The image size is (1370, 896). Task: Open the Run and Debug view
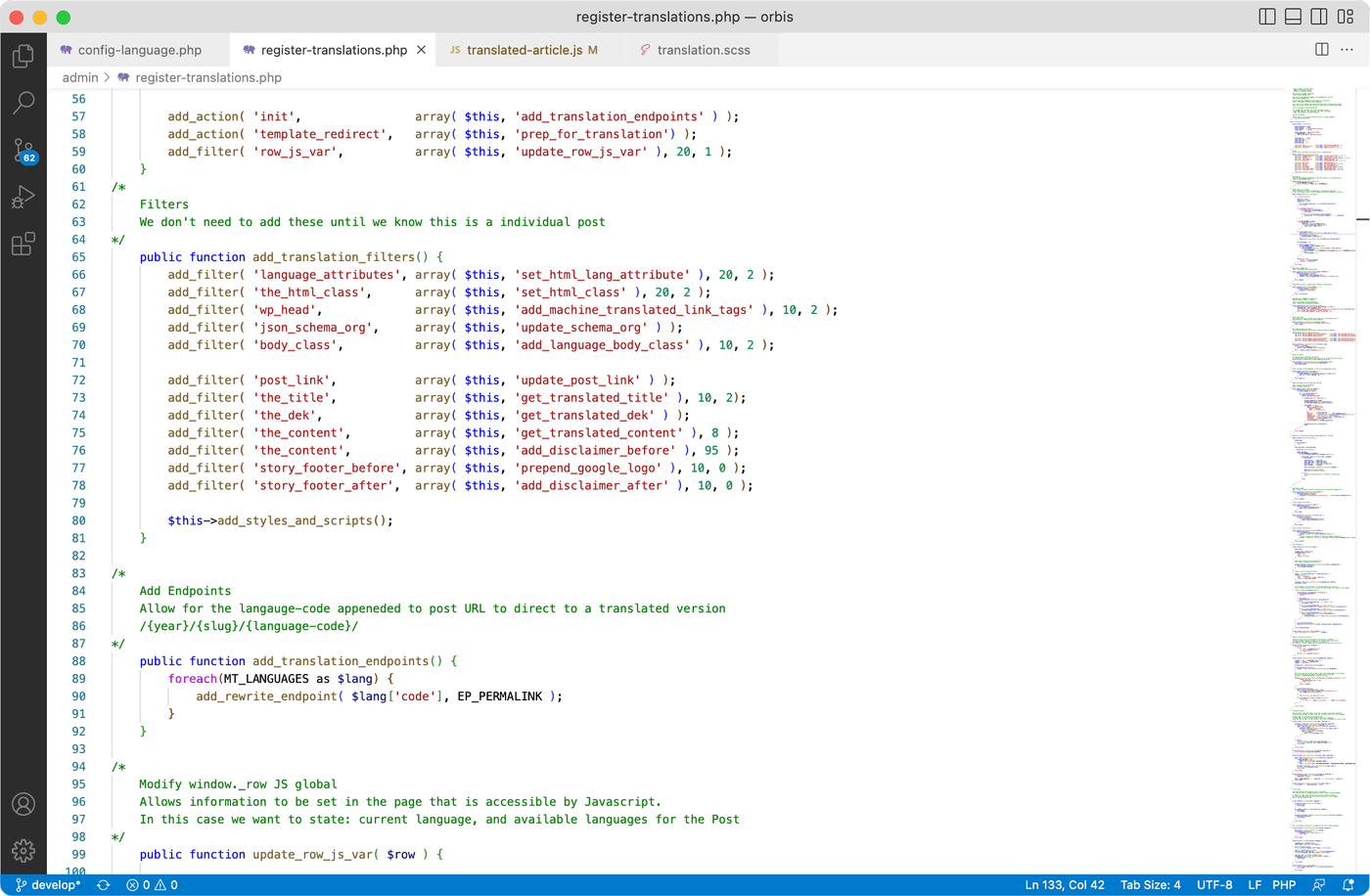(23, 197)
